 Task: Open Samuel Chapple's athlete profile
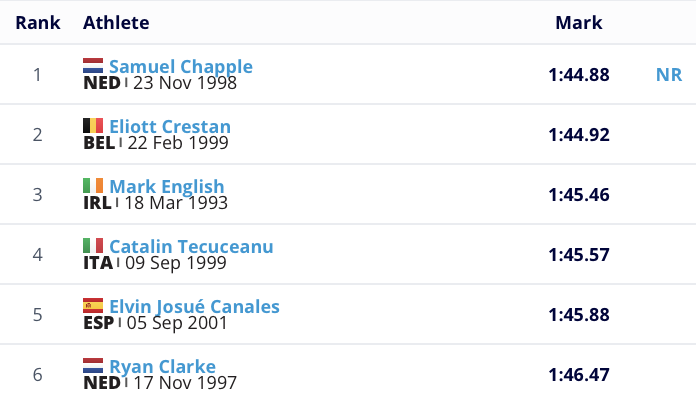pos(180,66)
